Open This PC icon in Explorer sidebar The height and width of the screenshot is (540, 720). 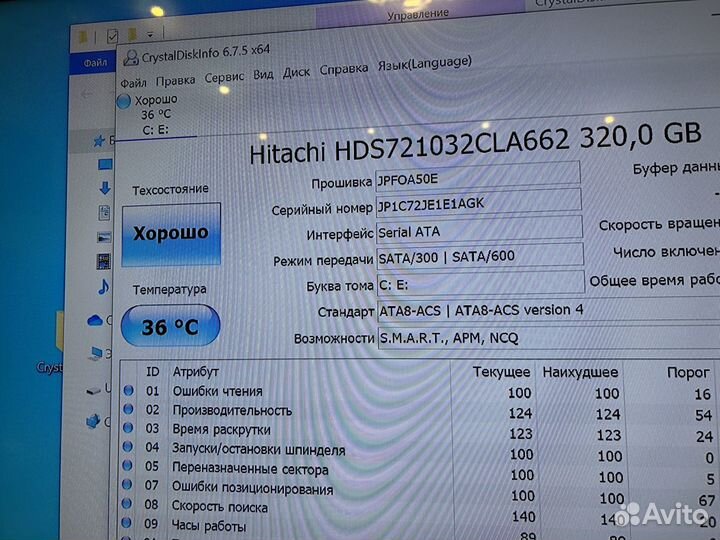[96, 354]
